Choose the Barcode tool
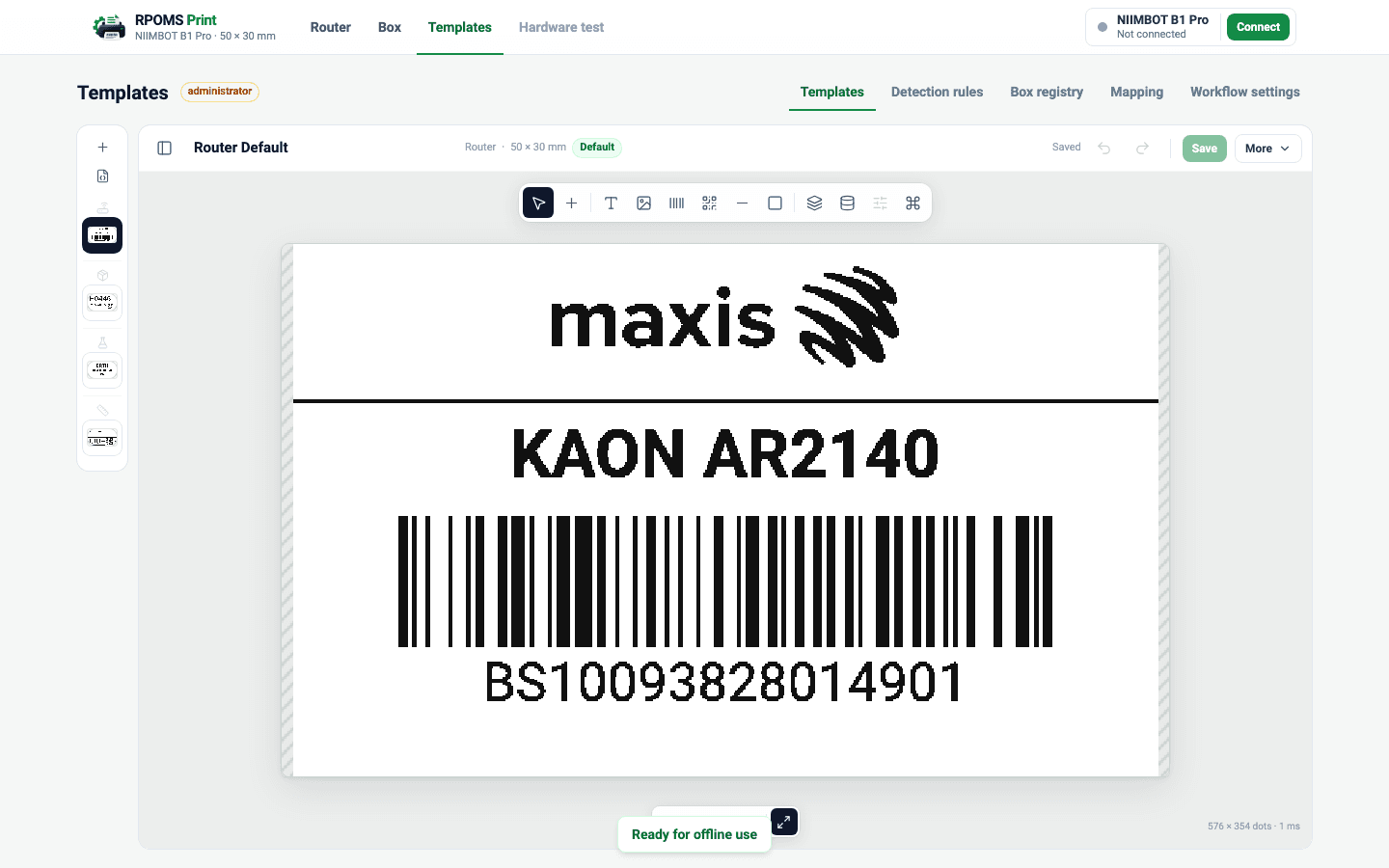1389x868 pixels. (676, 203)
